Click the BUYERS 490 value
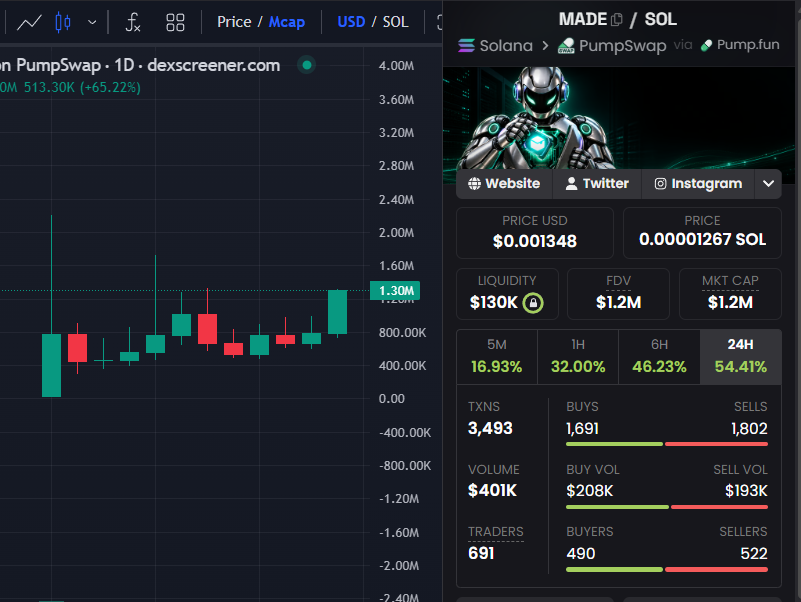Screen dimensions: 801x602 [581, 553]
